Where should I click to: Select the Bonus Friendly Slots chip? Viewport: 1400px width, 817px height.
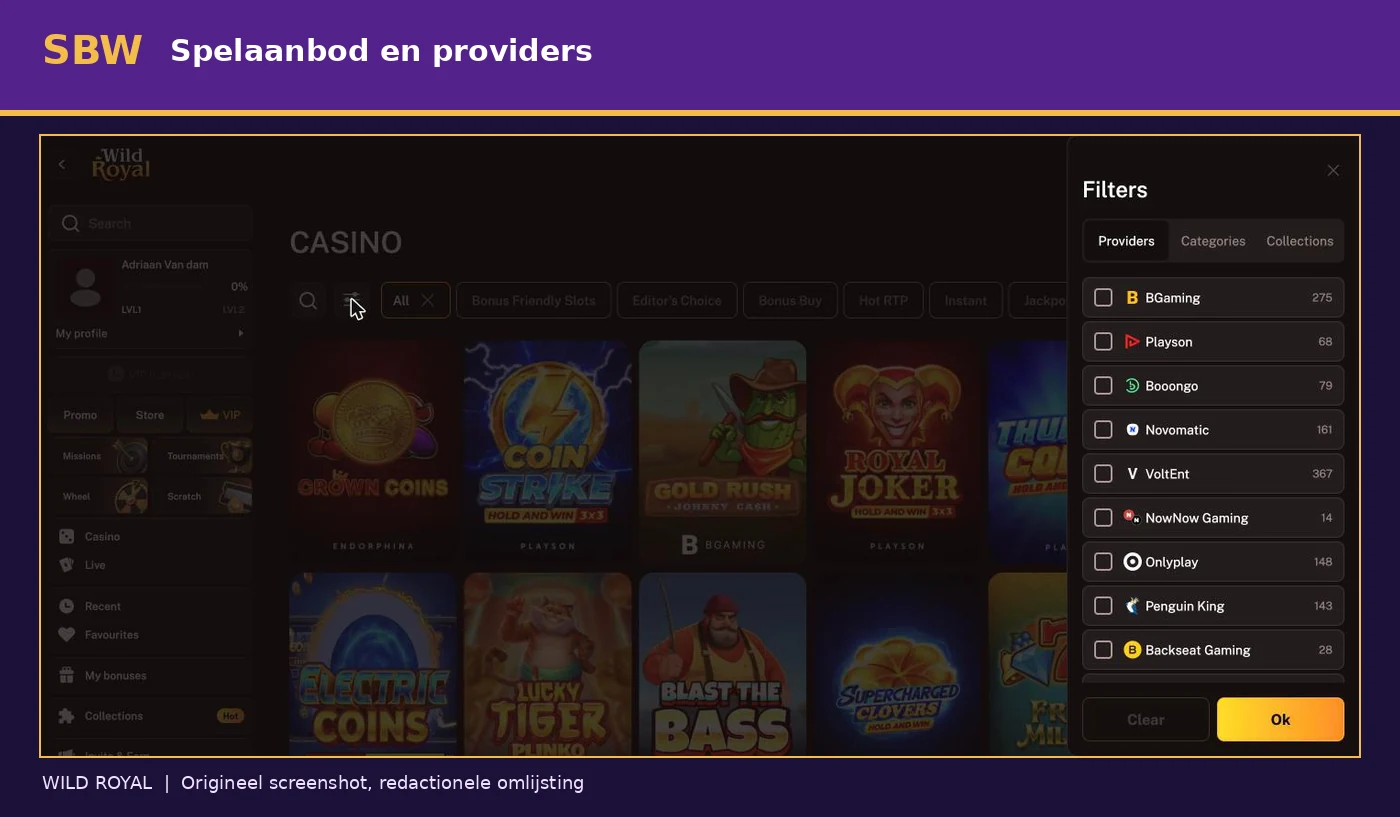click(533, 300)
